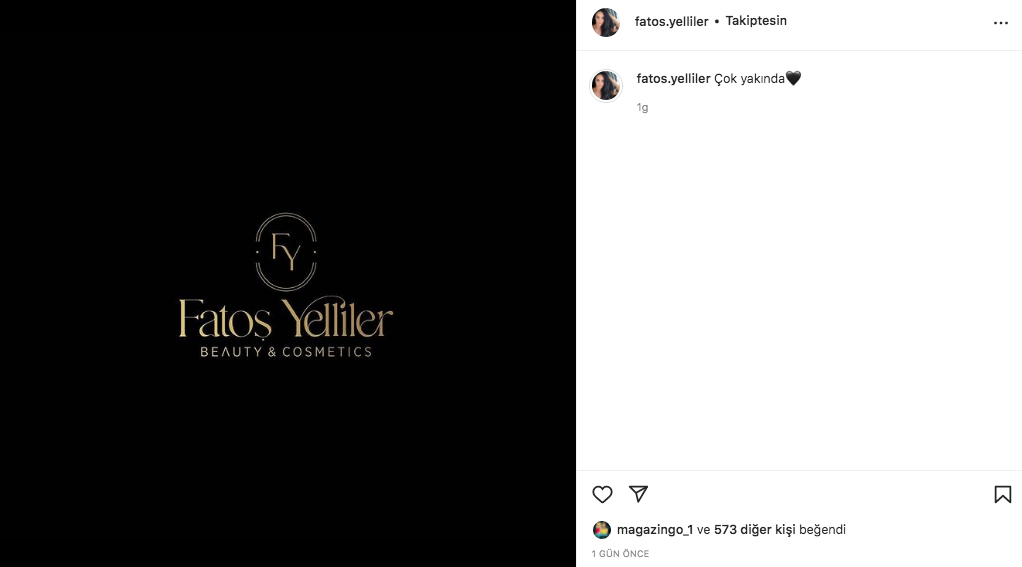The image size is (1022, 567).
Task: Open the avatar beside the caption
Action: tap(606, 85)
